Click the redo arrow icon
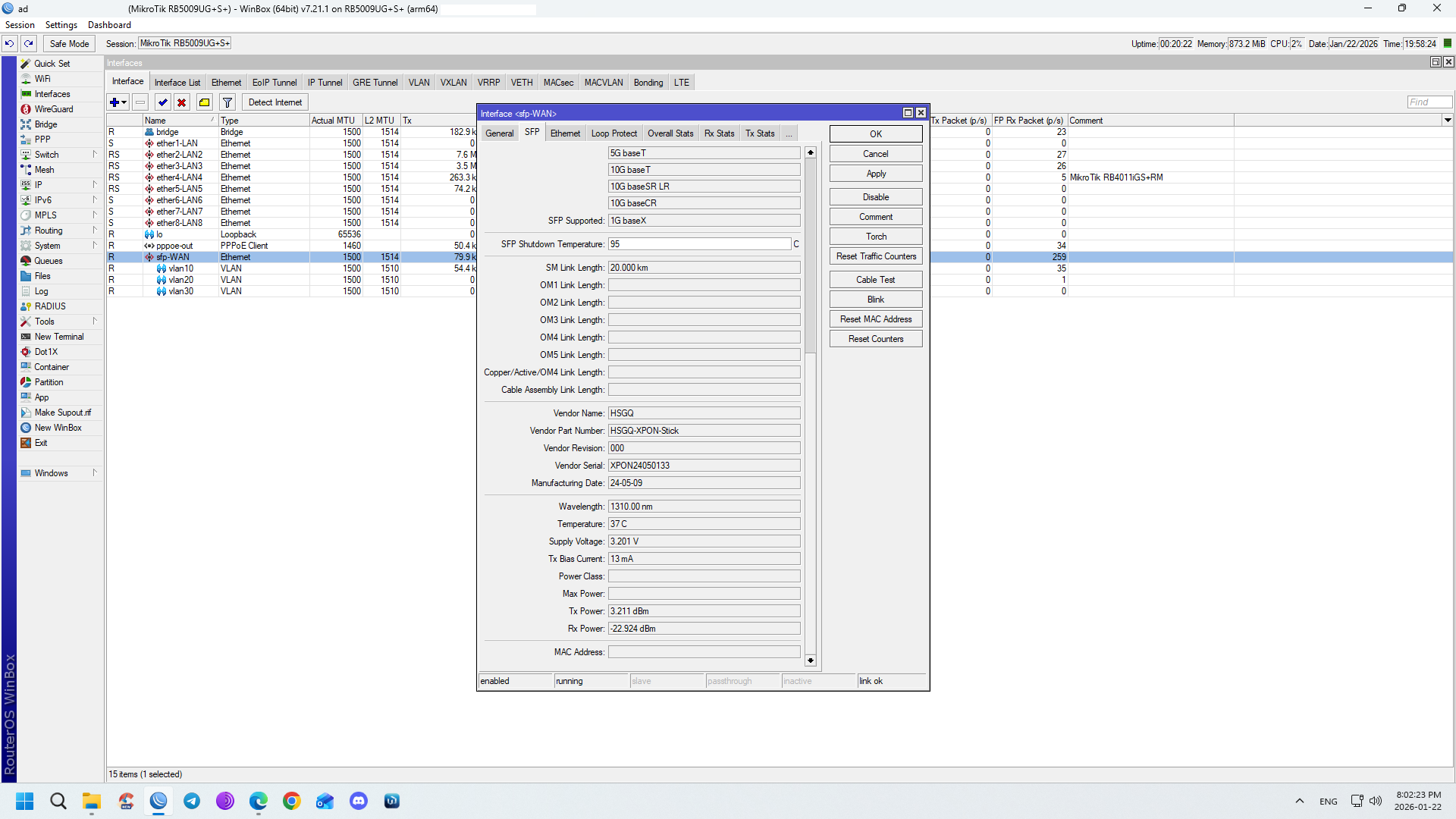 pos(29,43)
